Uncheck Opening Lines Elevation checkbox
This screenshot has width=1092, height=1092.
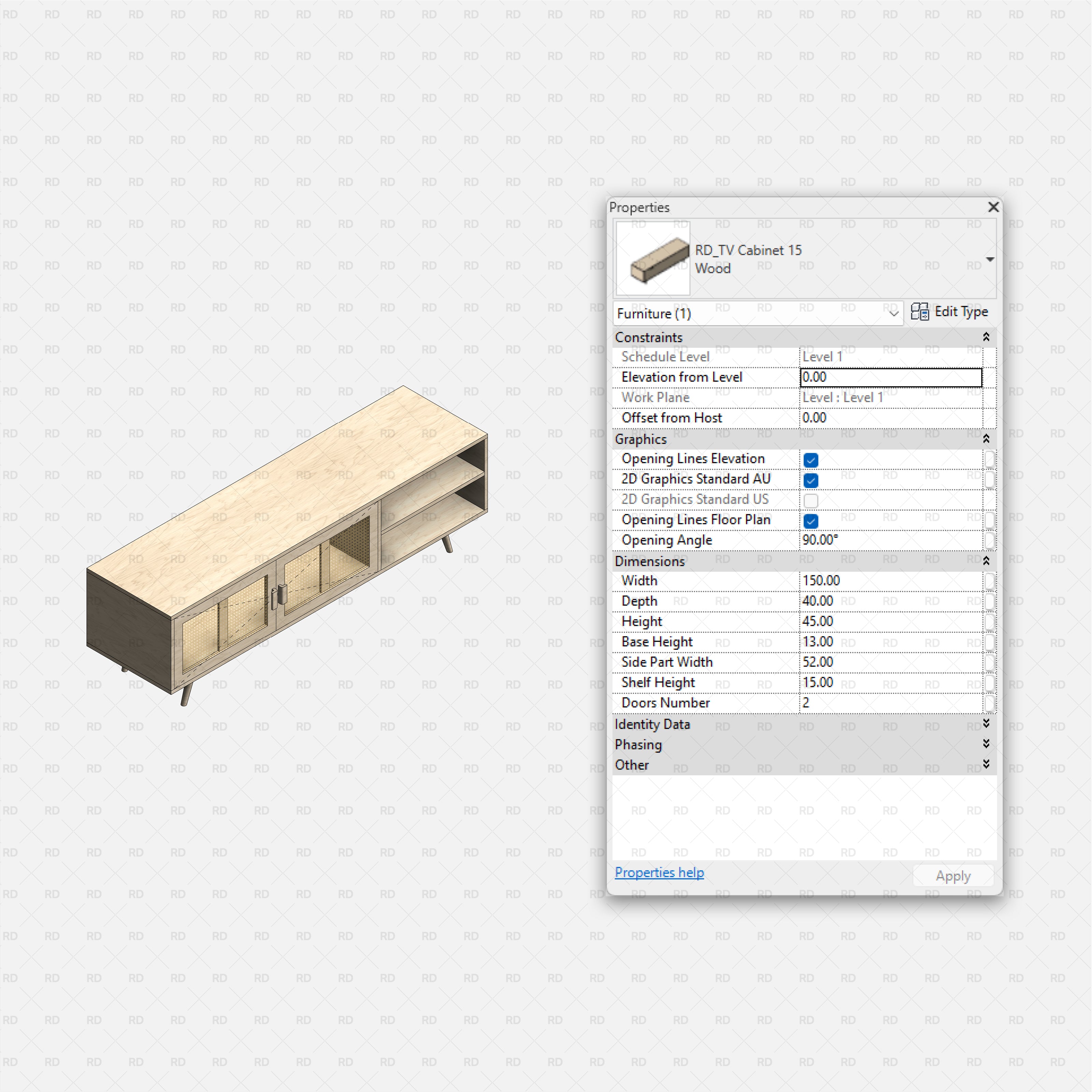coord(810,460)
